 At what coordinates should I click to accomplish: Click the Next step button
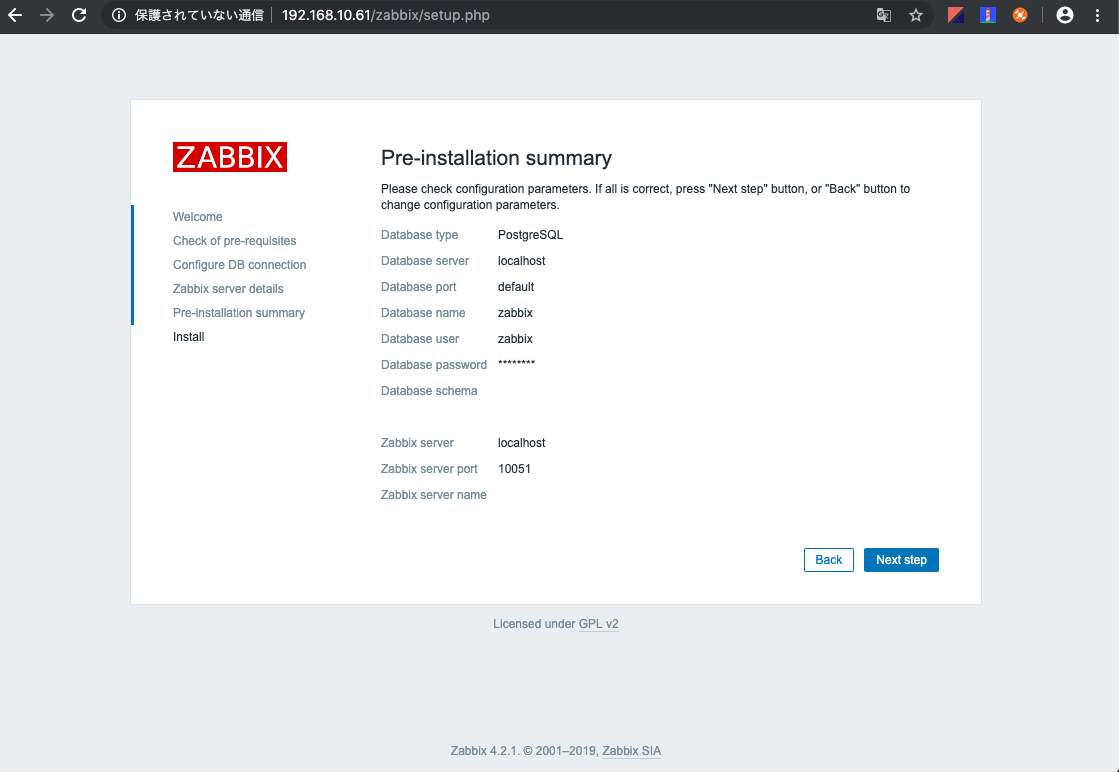tap(900, 559)
